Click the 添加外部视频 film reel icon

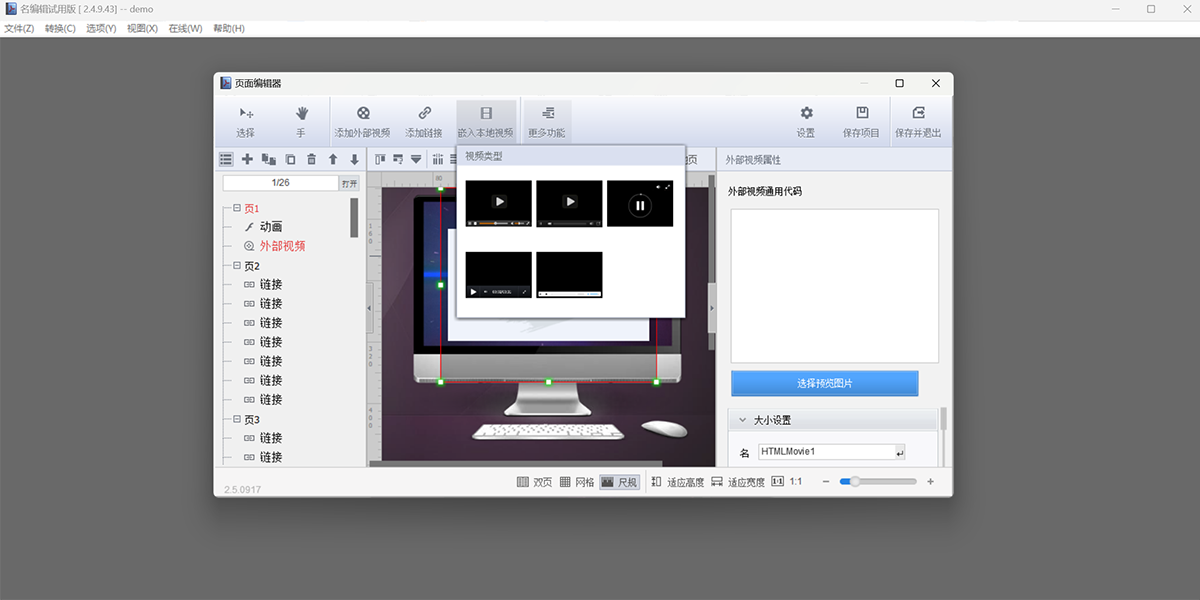point(363,114)
